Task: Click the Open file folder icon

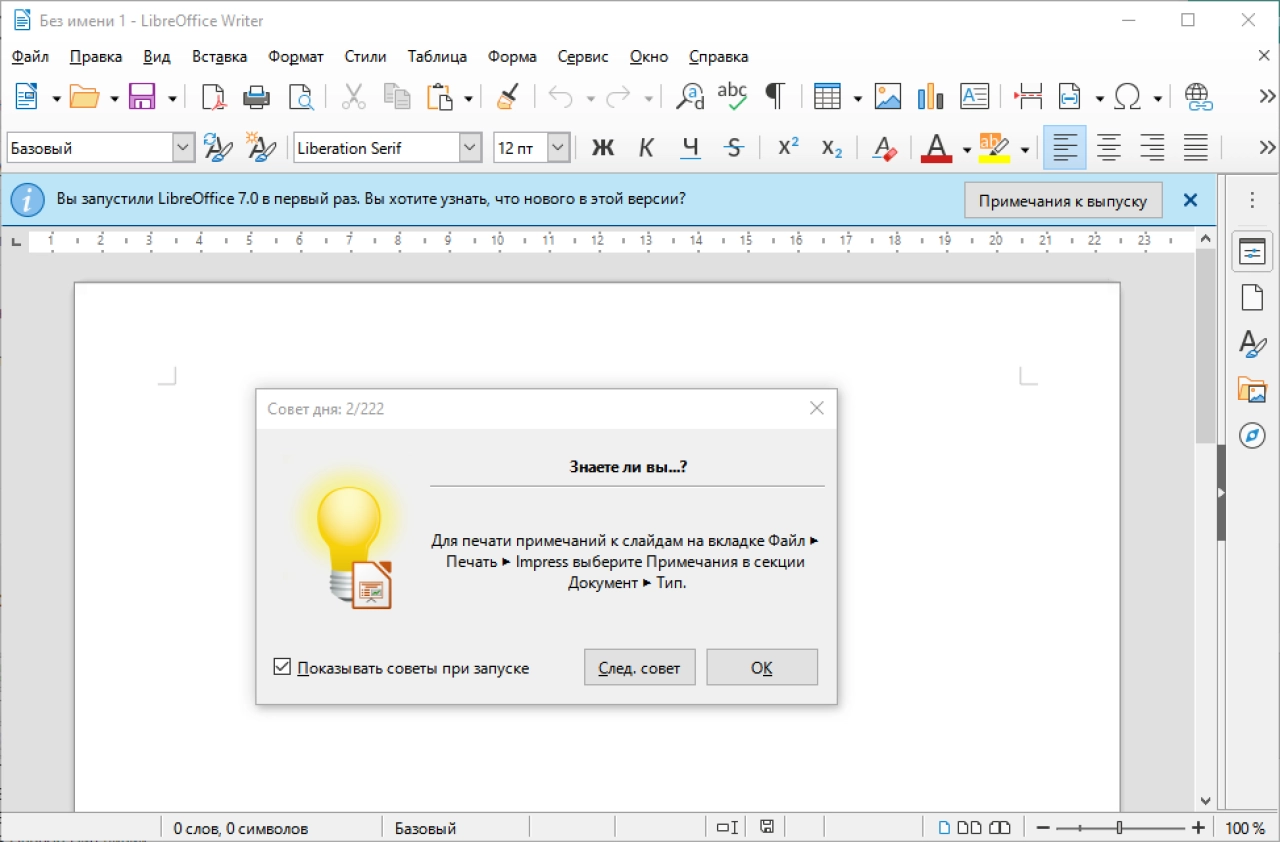Action: point(84,97)
